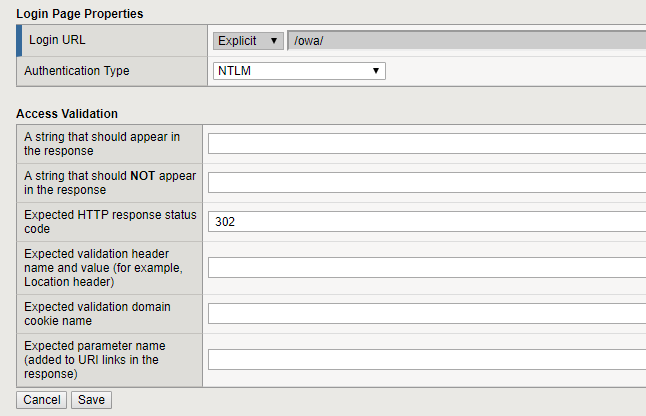Click the Access Validation section heading
The height and width of the screenshot is (416, 646).
[68, 114]
